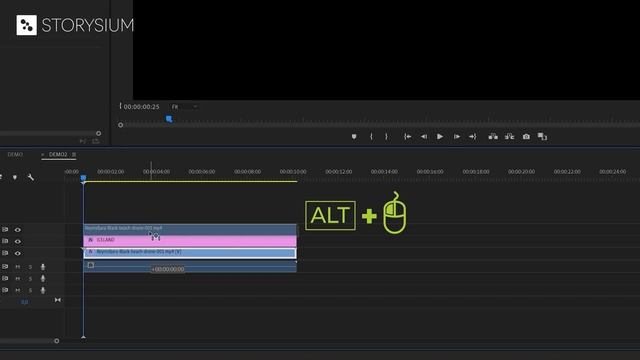Mute the first audio track
This screenshot has width=640, height=360.
[18, 267]
